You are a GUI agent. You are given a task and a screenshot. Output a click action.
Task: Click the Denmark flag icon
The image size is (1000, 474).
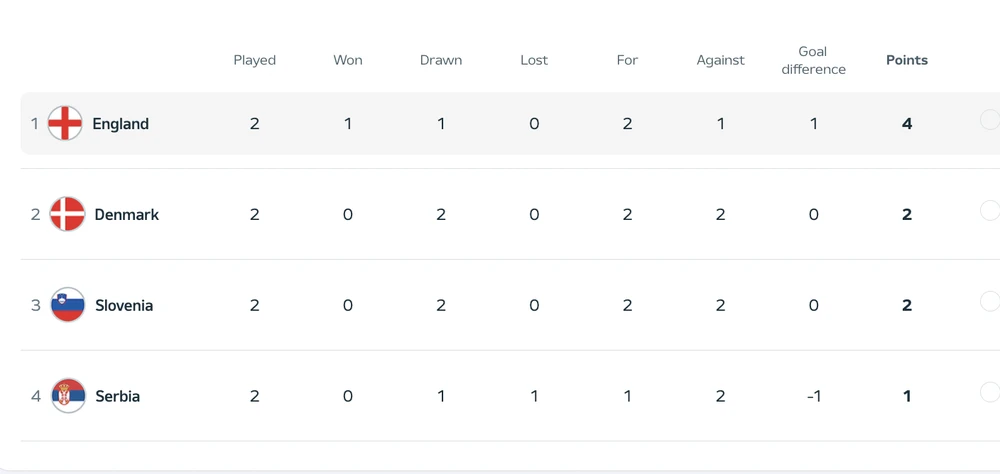[x=68, y=214]
